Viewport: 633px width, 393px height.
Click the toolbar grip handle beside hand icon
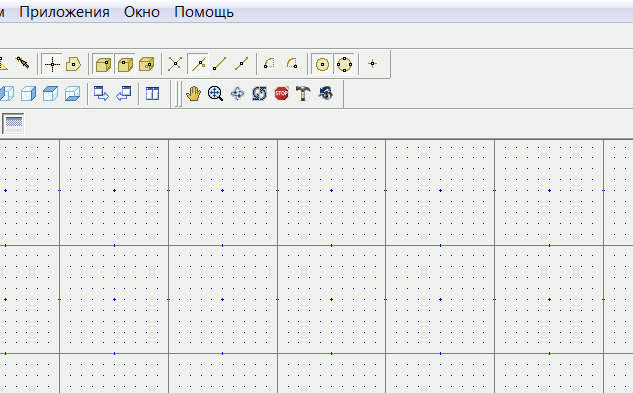click(178, 94)
